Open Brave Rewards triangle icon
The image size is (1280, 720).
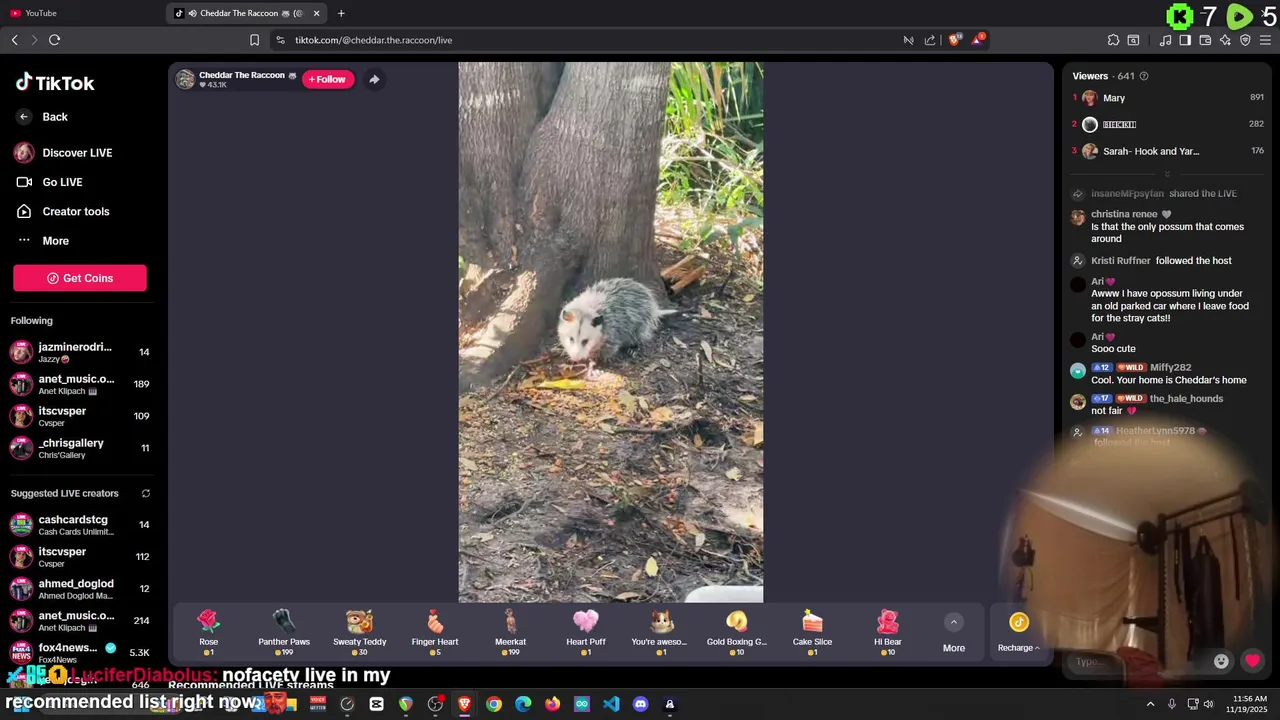[x=978, y=40]
